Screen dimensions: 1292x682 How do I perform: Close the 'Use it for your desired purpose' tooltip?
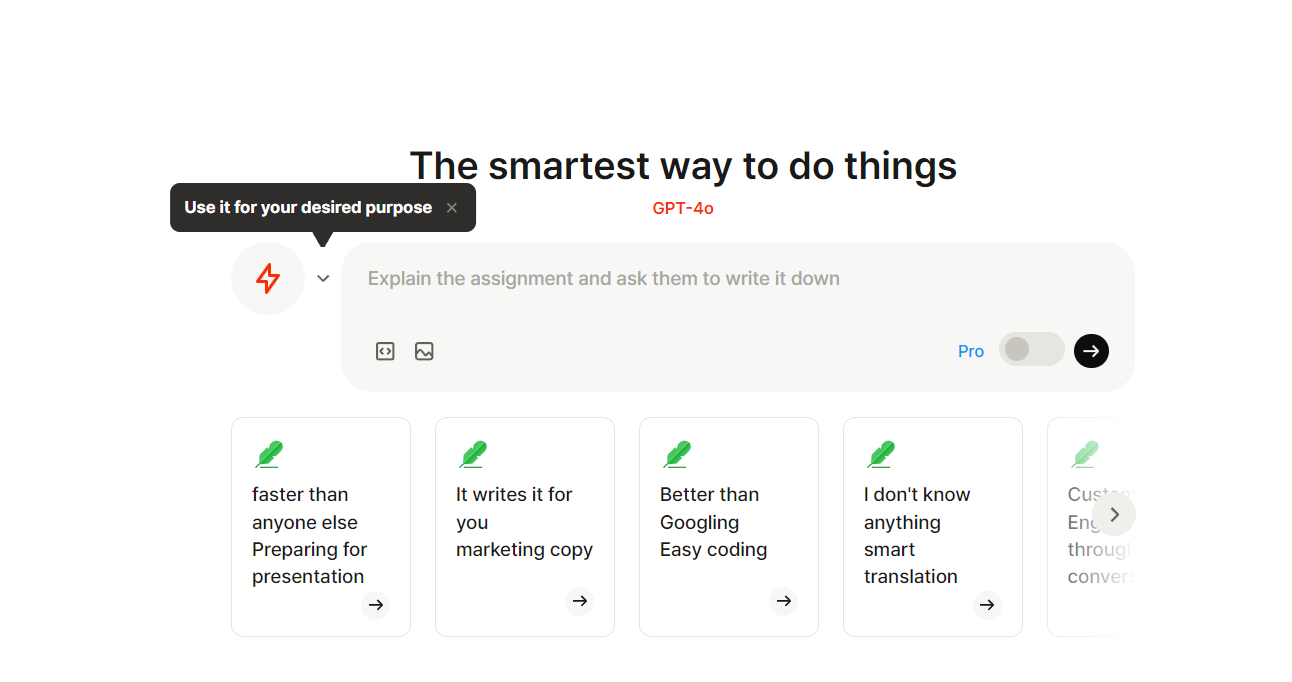click(452, 208)
